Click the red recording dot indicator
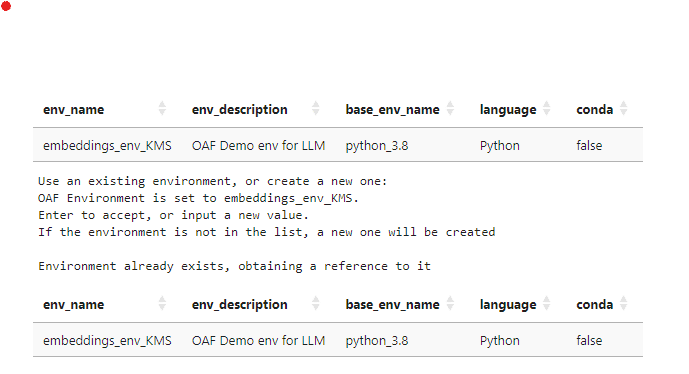Image resolution: width=689 pixels, height=374 pixels. 6,6
